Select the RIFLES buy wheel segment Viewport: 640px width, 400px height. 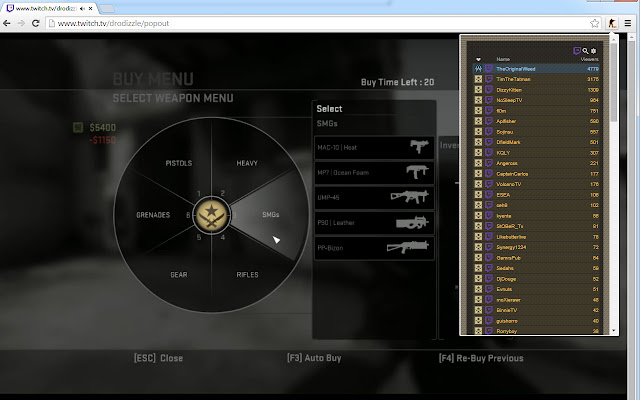click(x=247, y=275)
